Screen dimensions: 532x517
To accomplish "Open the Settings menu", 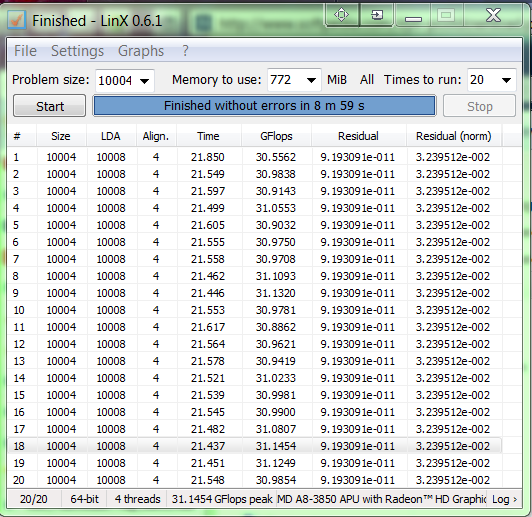I will coord(77,51).
